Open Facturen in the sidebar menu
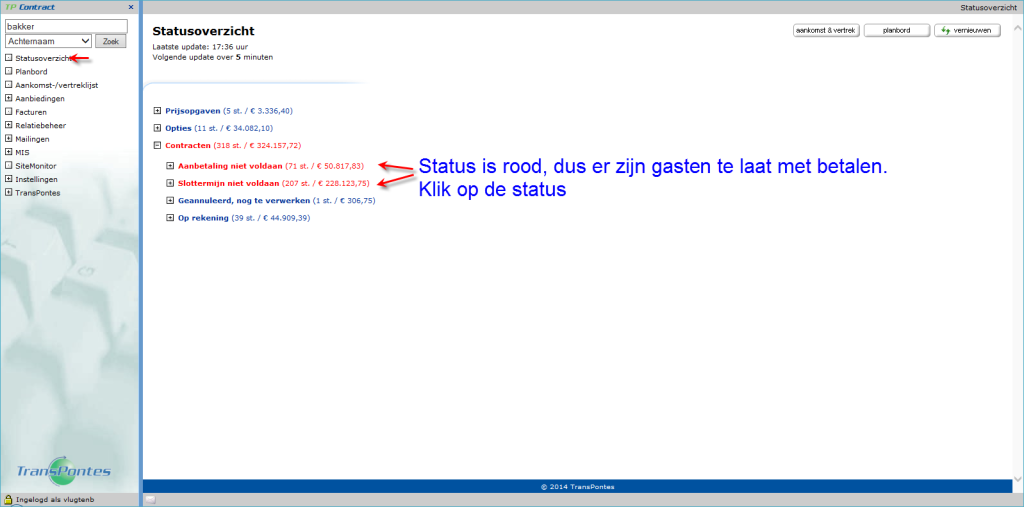Image resolution: width=1024 pixels, height=507 pixels. (31, 112)
